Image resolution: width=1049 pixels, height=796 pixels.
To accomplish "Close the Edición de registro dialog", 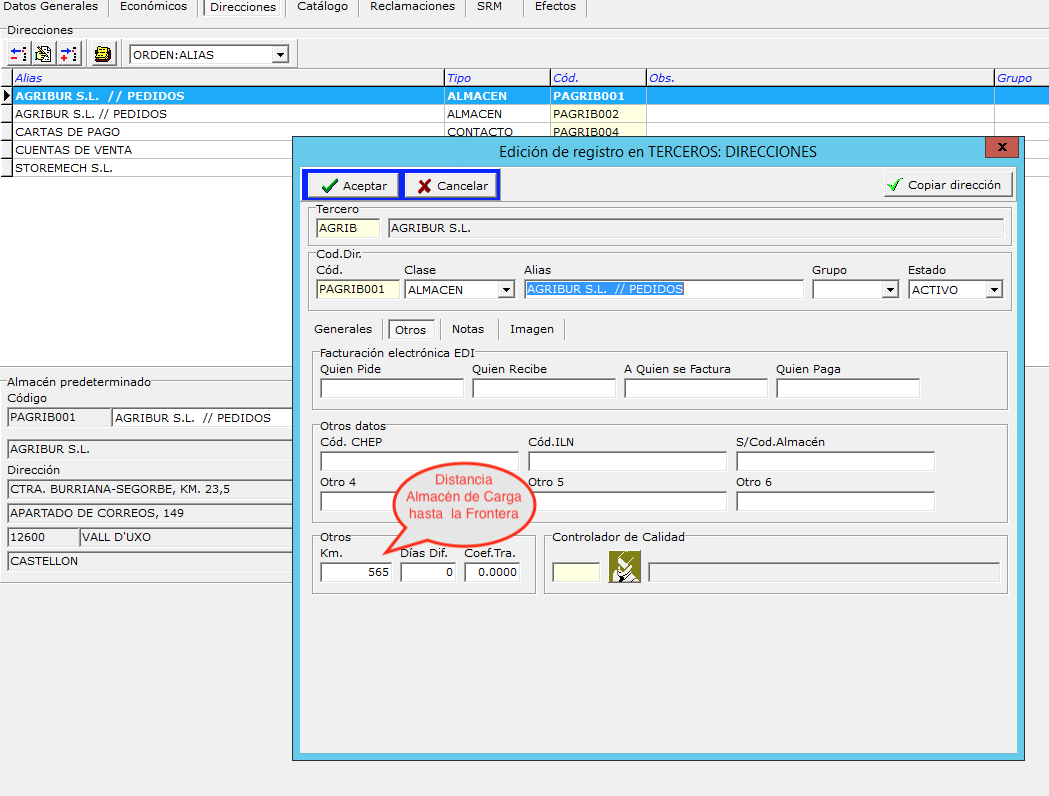I will 1002,147.
